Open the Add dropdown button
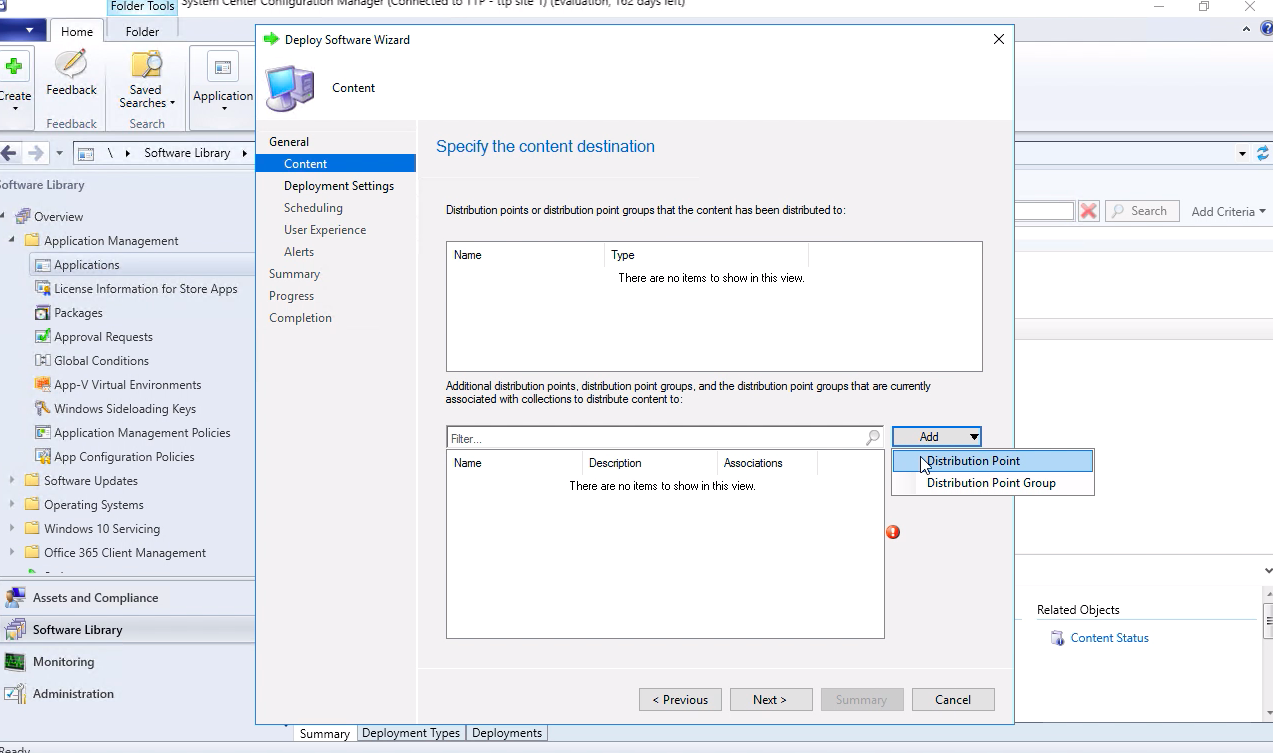Image resolution: width=1273 pixels, height=753 pixels. coord(937,437)
